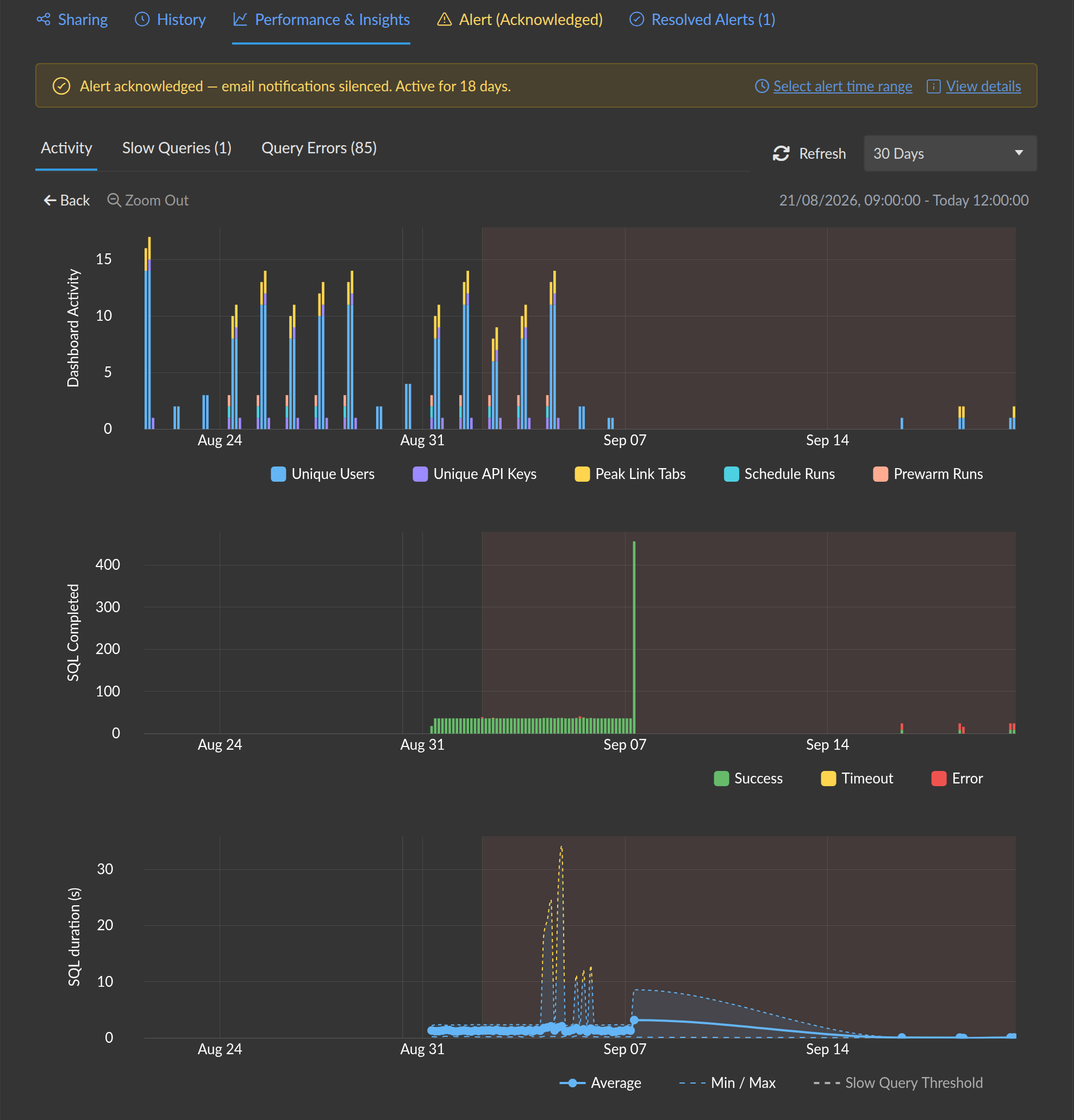Open the Sharing tab
Screen dimensions: 1074x1120
[72, 20]
